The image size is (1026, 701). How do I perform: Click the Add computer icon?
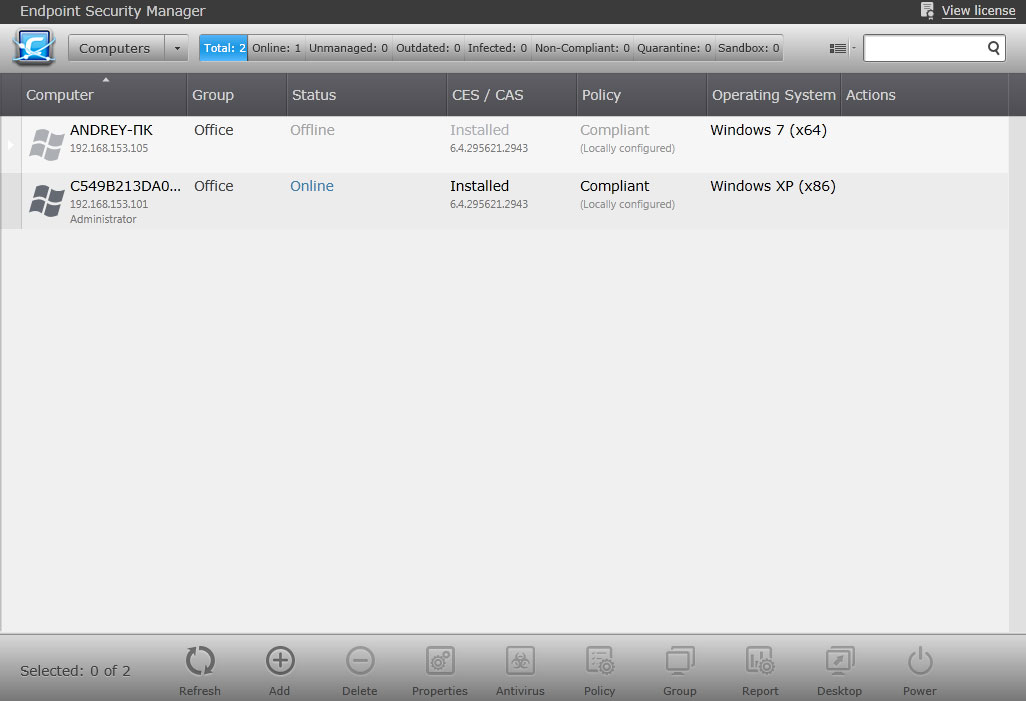pos(280,661)
